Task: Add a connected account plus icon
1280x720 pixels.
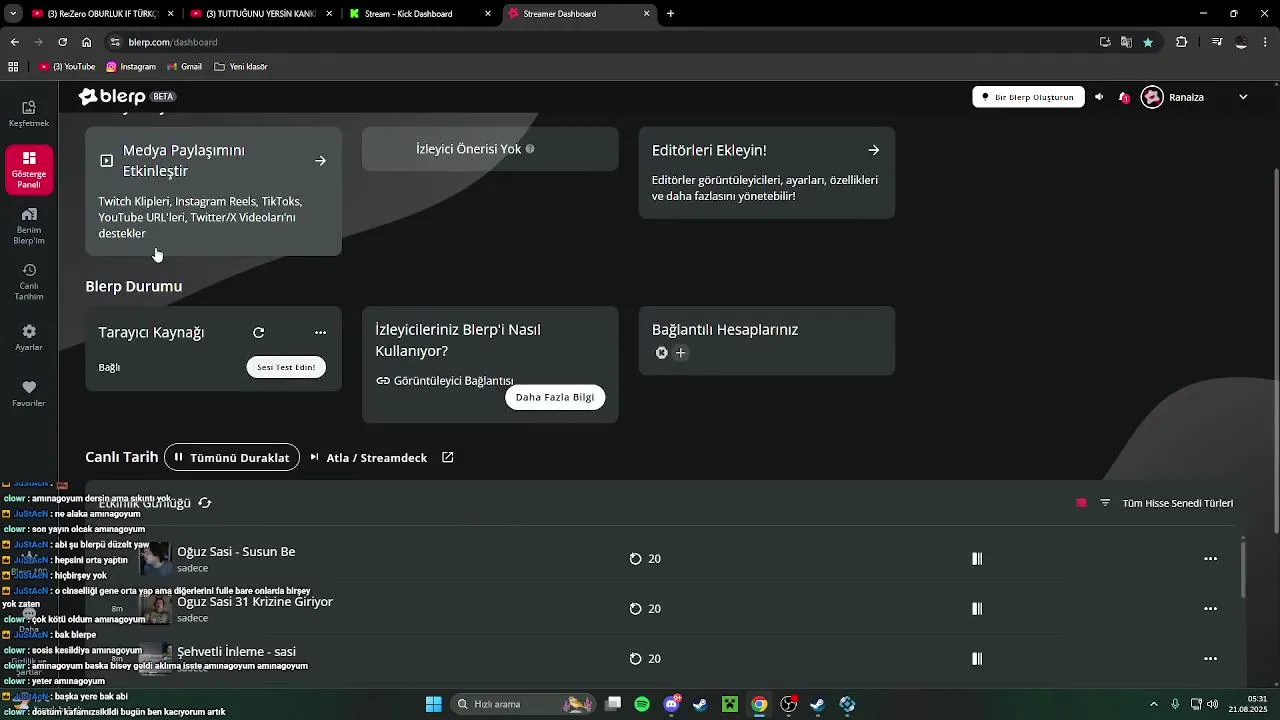Action: [681, 353]
